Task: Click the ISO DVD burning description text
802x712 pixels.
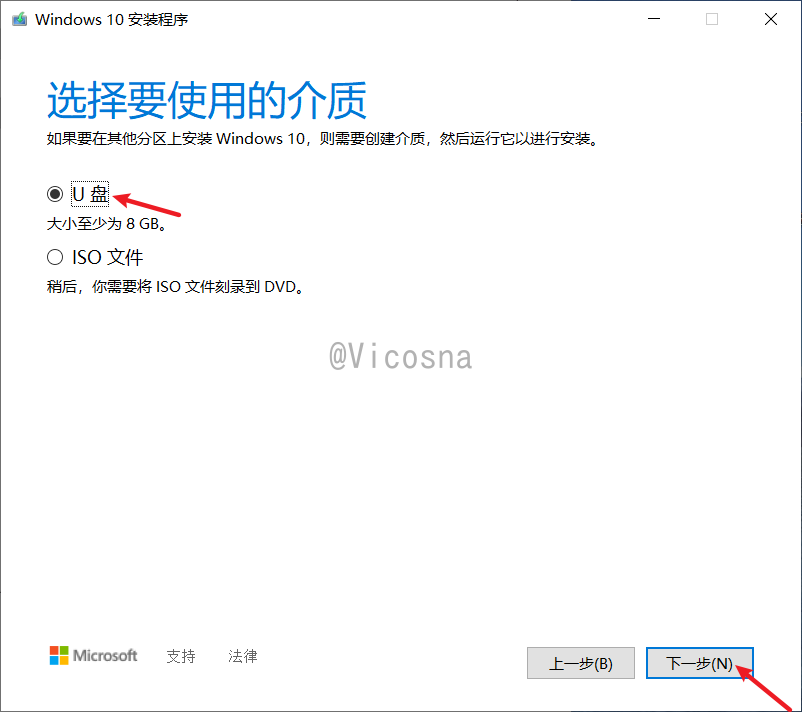Action: pos(175,286)
